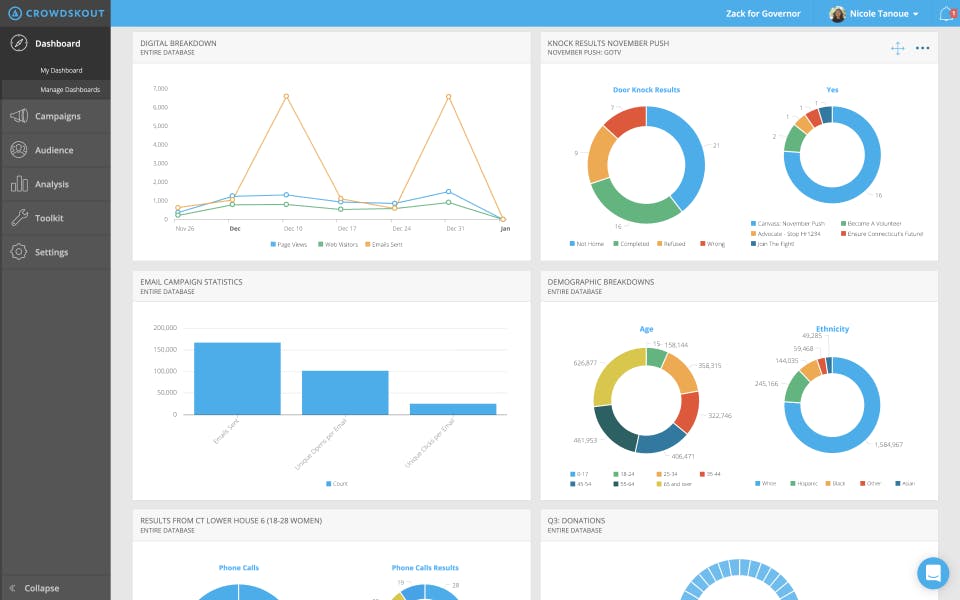Go to the Analysis section
Image resolution: width=960 pixels, height=600 pixels.
click(51, 184)
